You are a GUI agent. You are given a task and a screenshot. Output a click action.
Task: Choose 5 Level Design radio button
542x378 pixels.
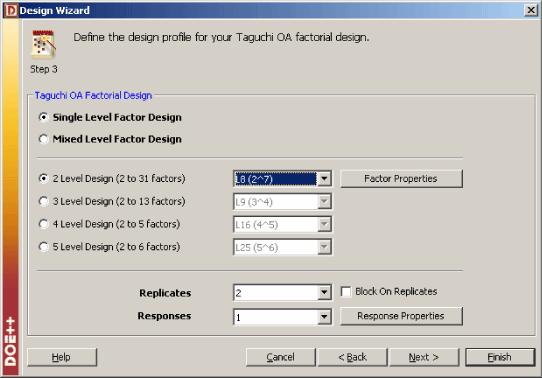coord(44,247)
